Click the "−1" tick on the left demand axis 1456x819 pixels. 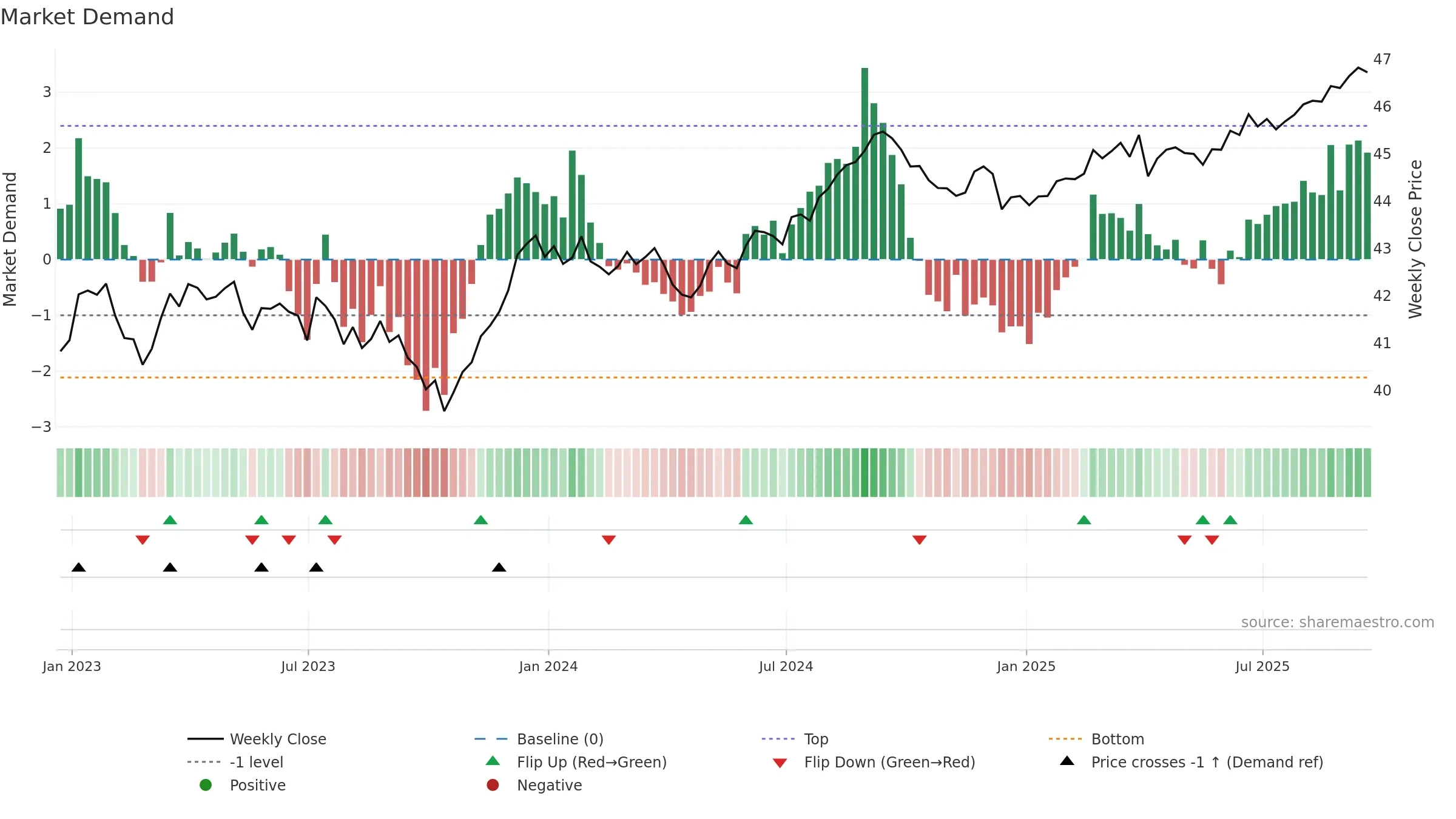(41, 315)
